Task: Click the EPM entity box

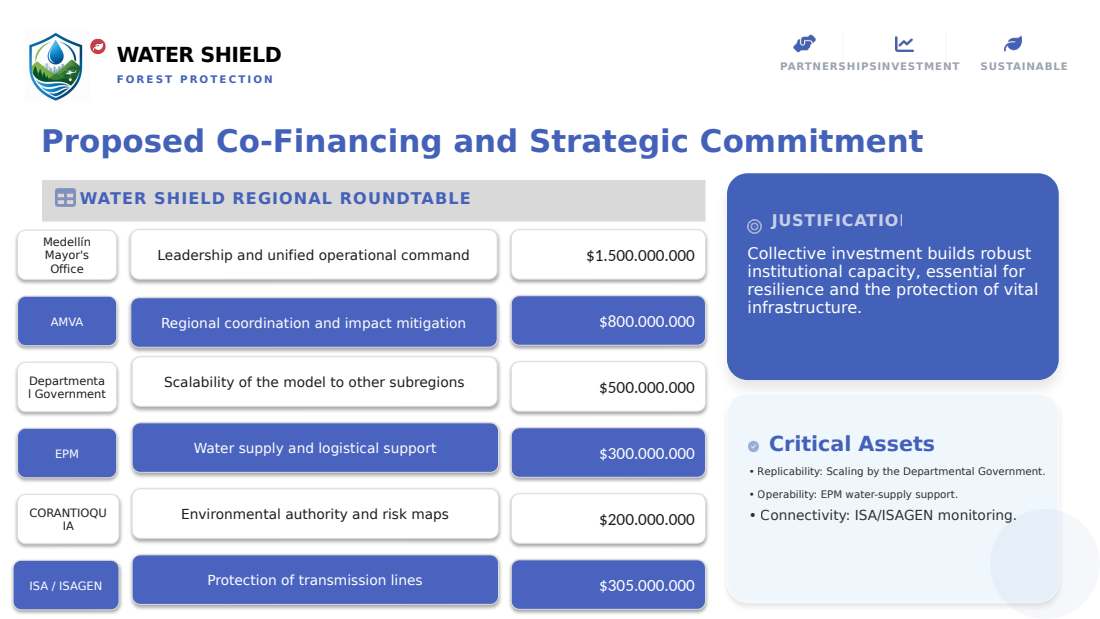Action: pyautogui.click(x=67, y=453)
